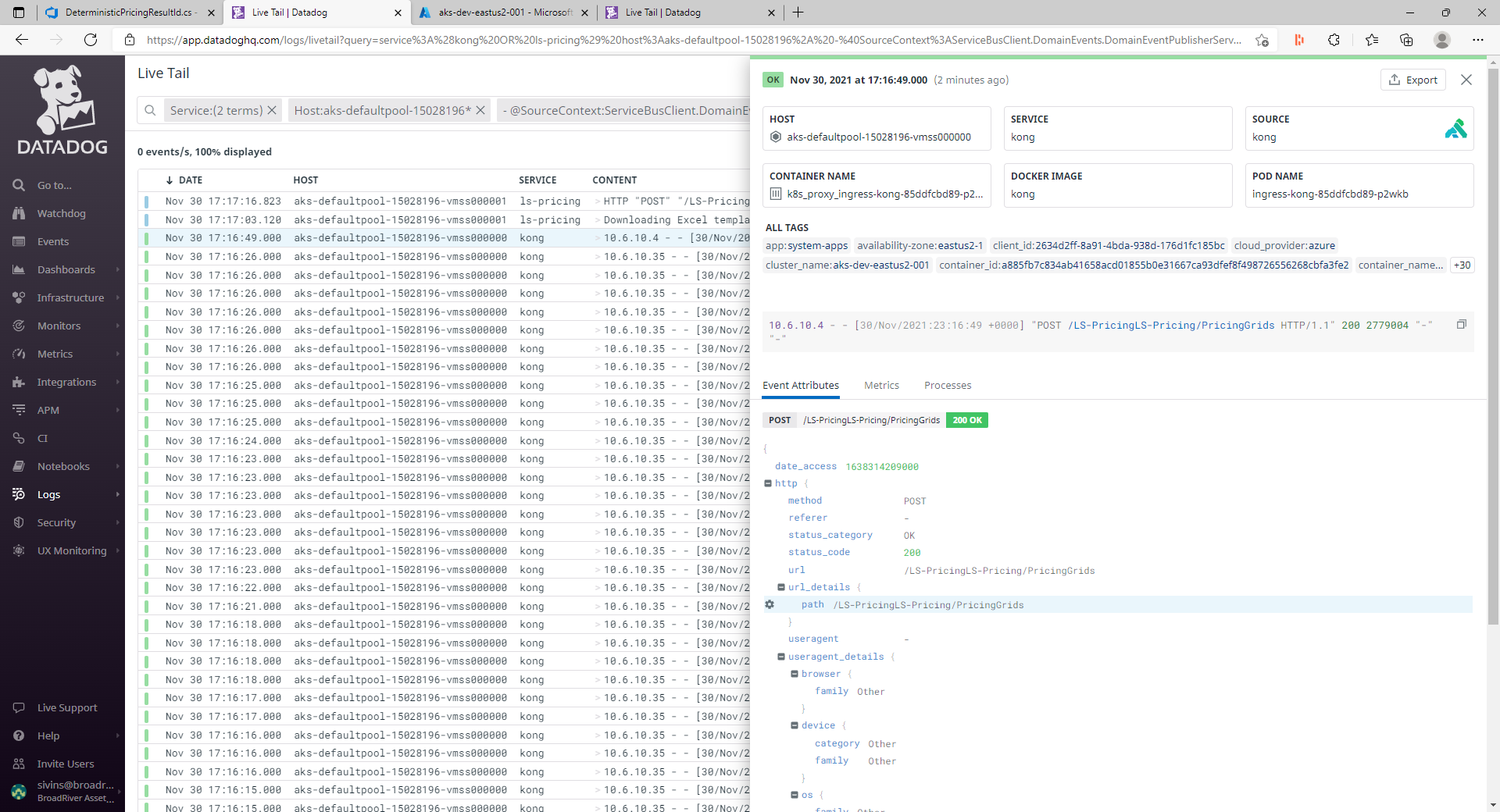Switch to Event Attributes tab
Screen dimensions: 1500x812
(x=801, y=385)
